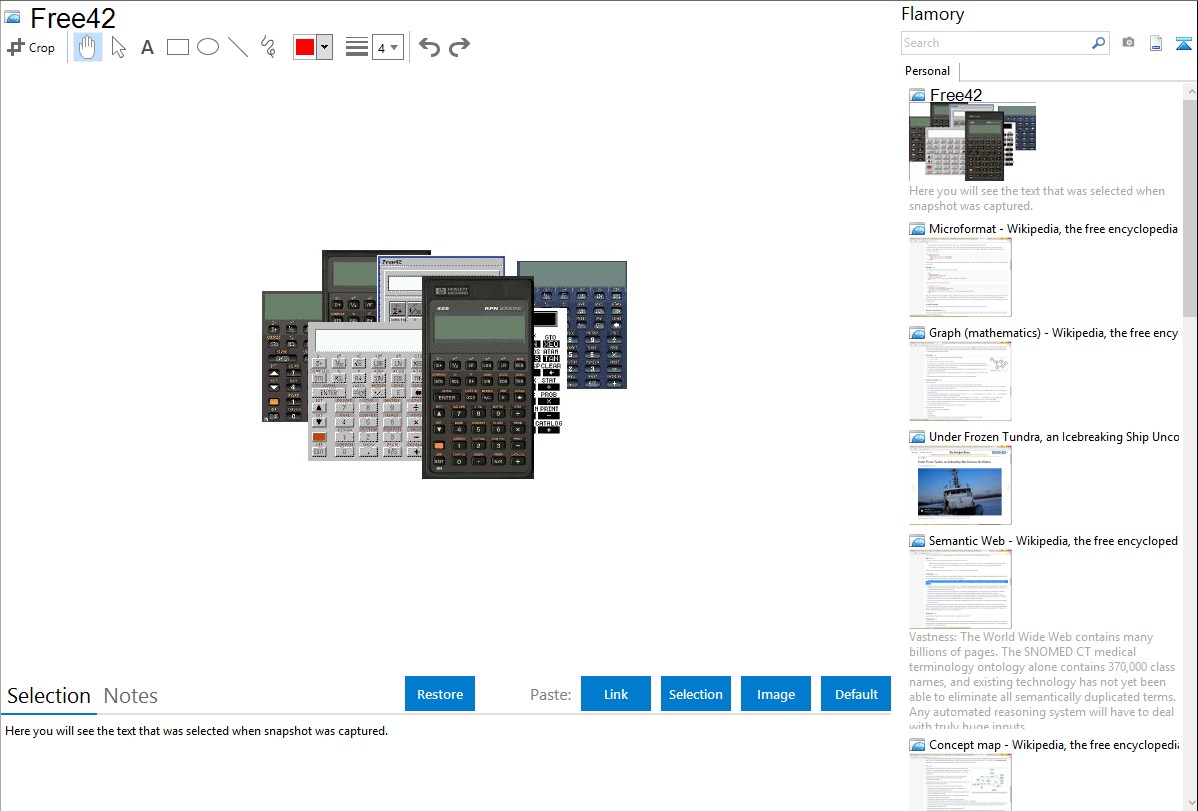This screenshot has width=1198, height=811.
Task: Click the search magnifier icon
Action: [1099, 43]
